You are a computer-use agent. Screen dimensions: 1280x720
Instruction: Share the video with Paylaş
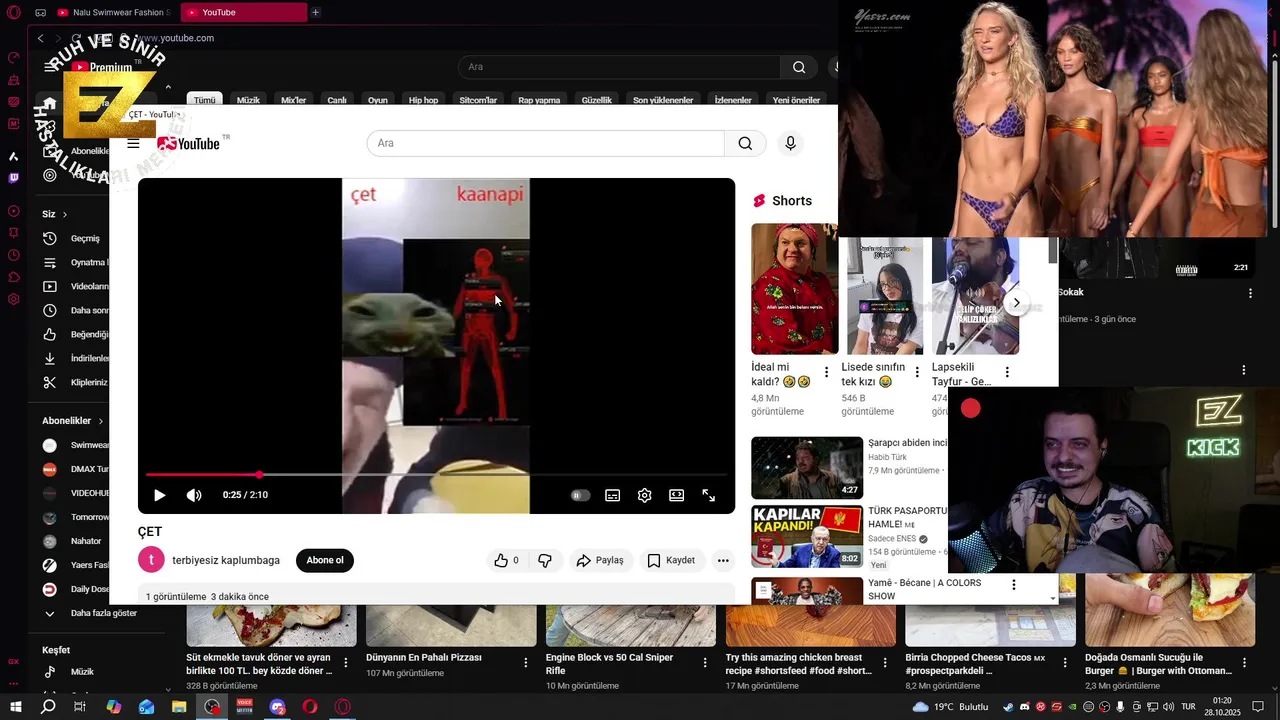coord(600,560)
